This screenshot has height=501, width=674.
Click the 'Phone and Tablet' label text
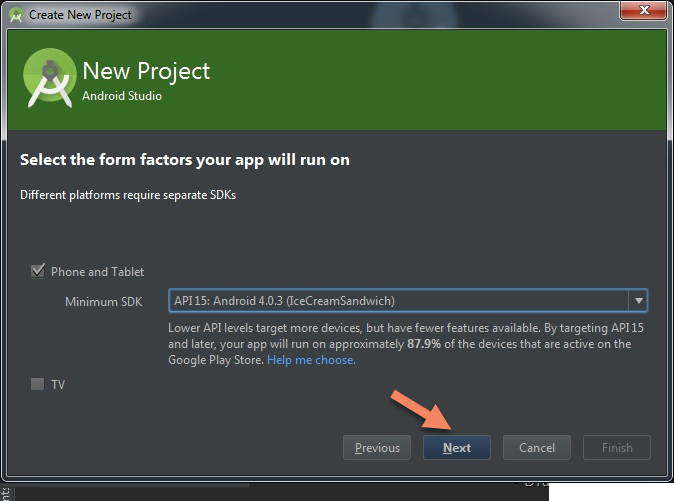pos(97,272)
